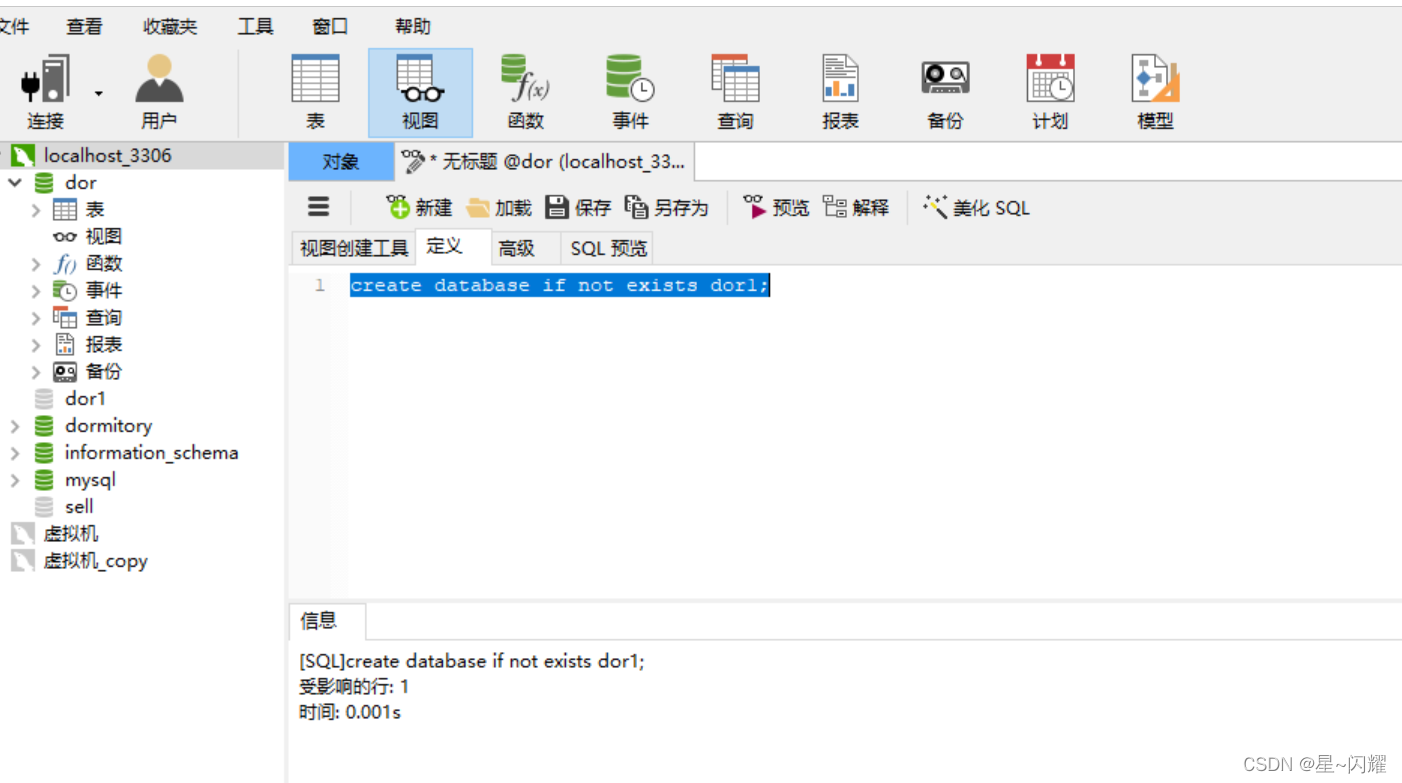Click the 预览 preview button
This screenshot has height=783, width=1402.
coord(776,207)
